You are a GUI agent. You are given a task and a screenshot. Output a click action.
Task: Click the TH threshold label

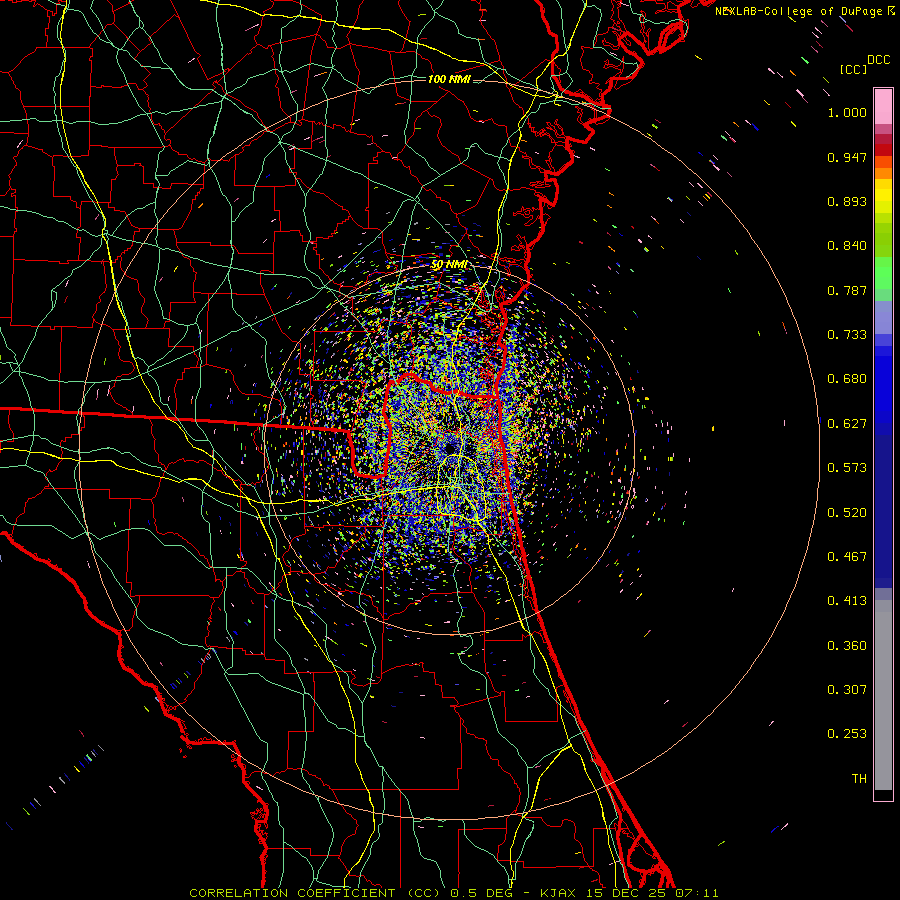pyautogui.click(x=859, y=779)
